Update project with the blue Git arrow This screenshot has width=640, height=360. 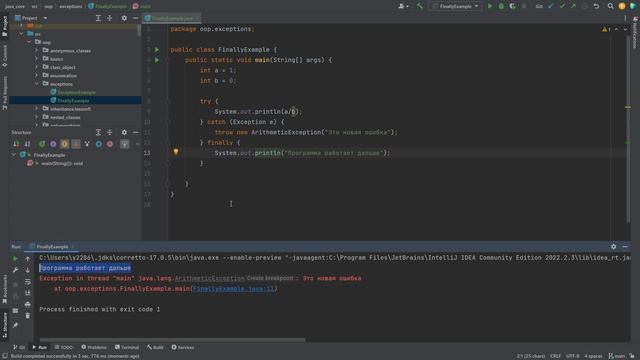551,6
